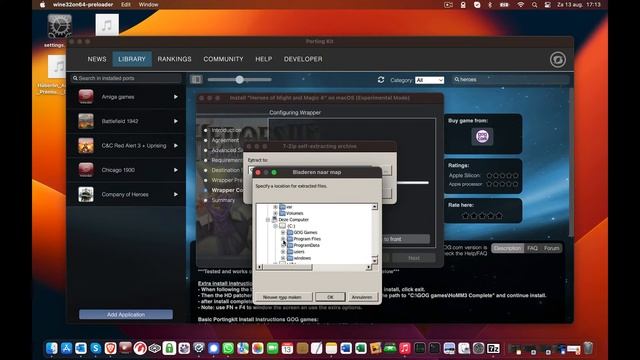Select the Volumes folder in the tree

(x=294, y=213)
